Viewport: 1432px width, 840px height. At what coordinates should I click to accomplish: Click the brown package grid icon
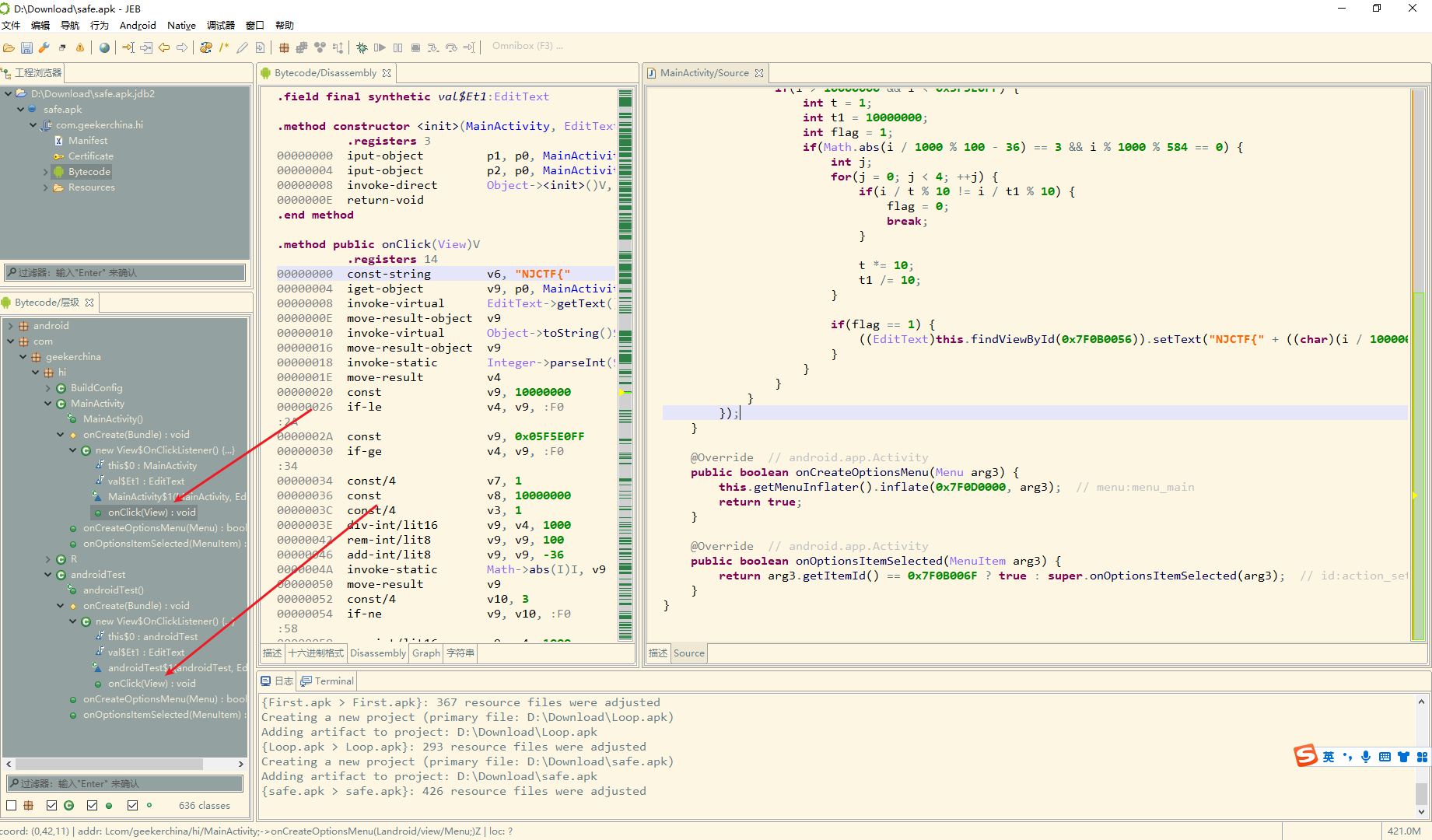coord(284,47)
